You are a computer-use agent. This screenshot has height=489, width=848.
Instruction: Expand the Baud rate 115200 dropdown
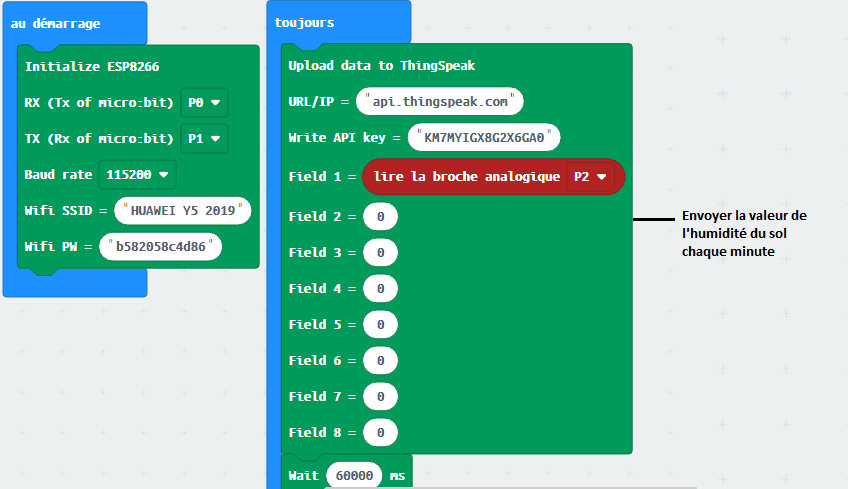[137, 175]
